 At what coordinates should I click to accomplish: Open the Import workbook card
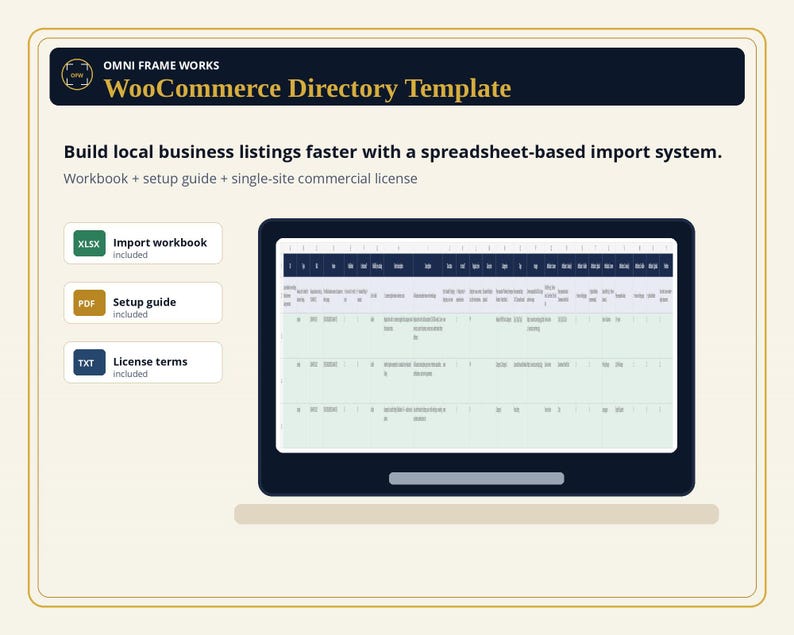(x=143, y=244)
